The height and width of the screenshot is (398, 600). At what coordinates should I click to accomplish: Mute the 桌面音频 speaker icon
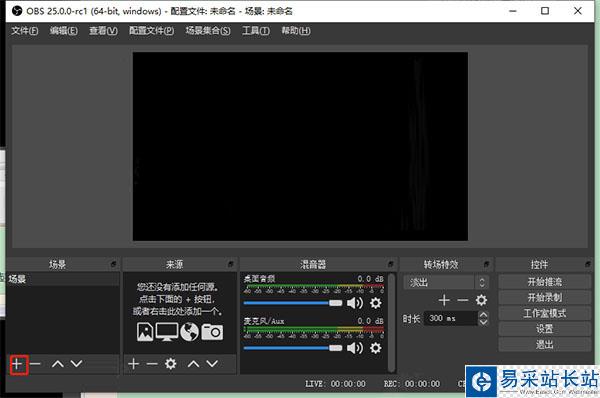tap(355, 303)
